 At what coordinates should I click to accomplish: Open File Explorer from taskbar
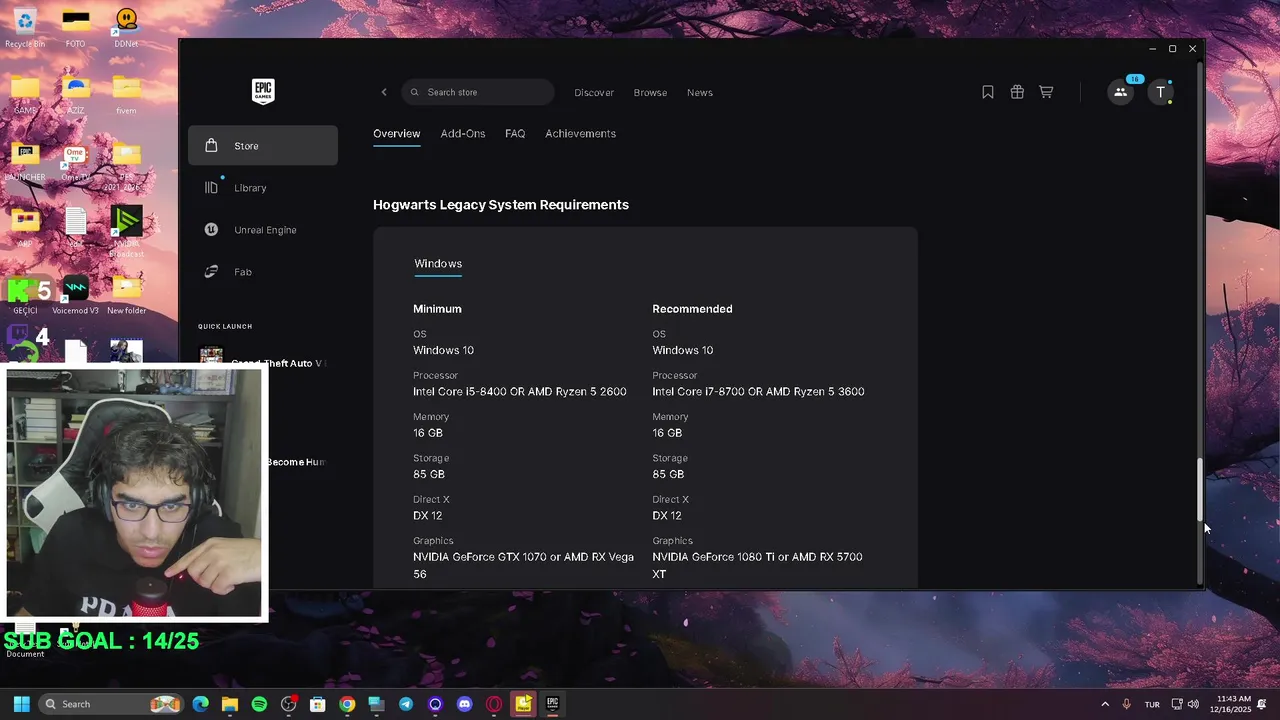(230, 704)
